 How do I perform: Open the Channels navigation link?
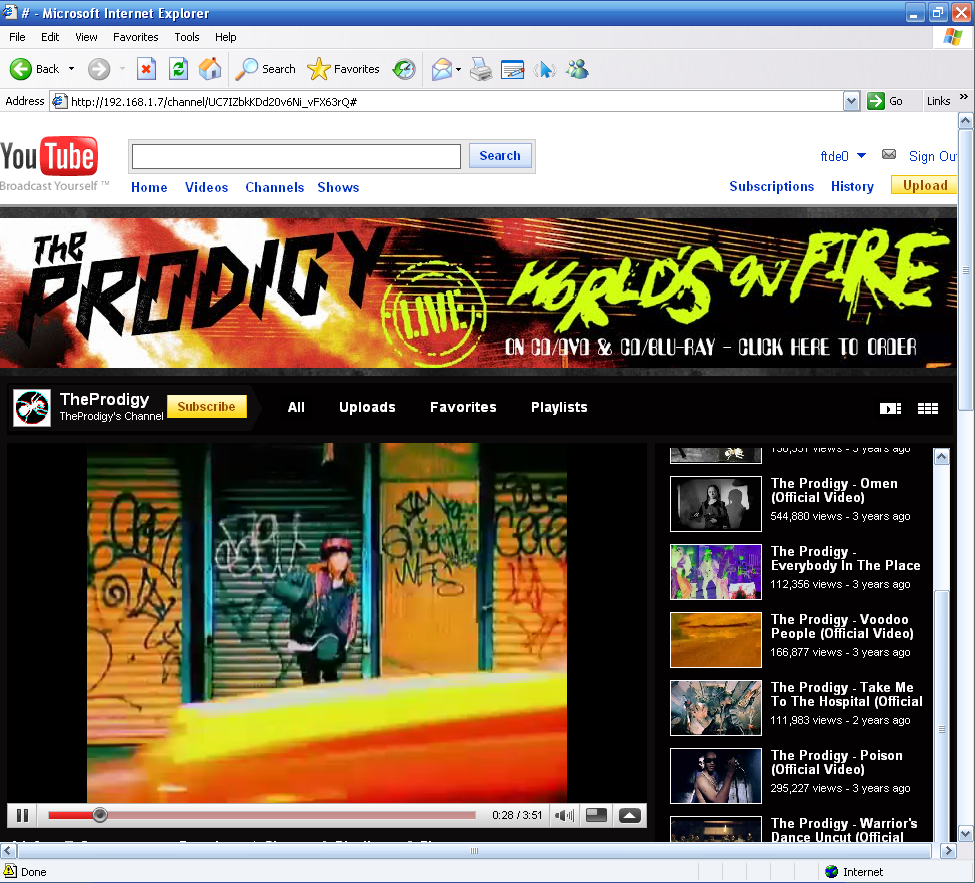coord(275,187)
